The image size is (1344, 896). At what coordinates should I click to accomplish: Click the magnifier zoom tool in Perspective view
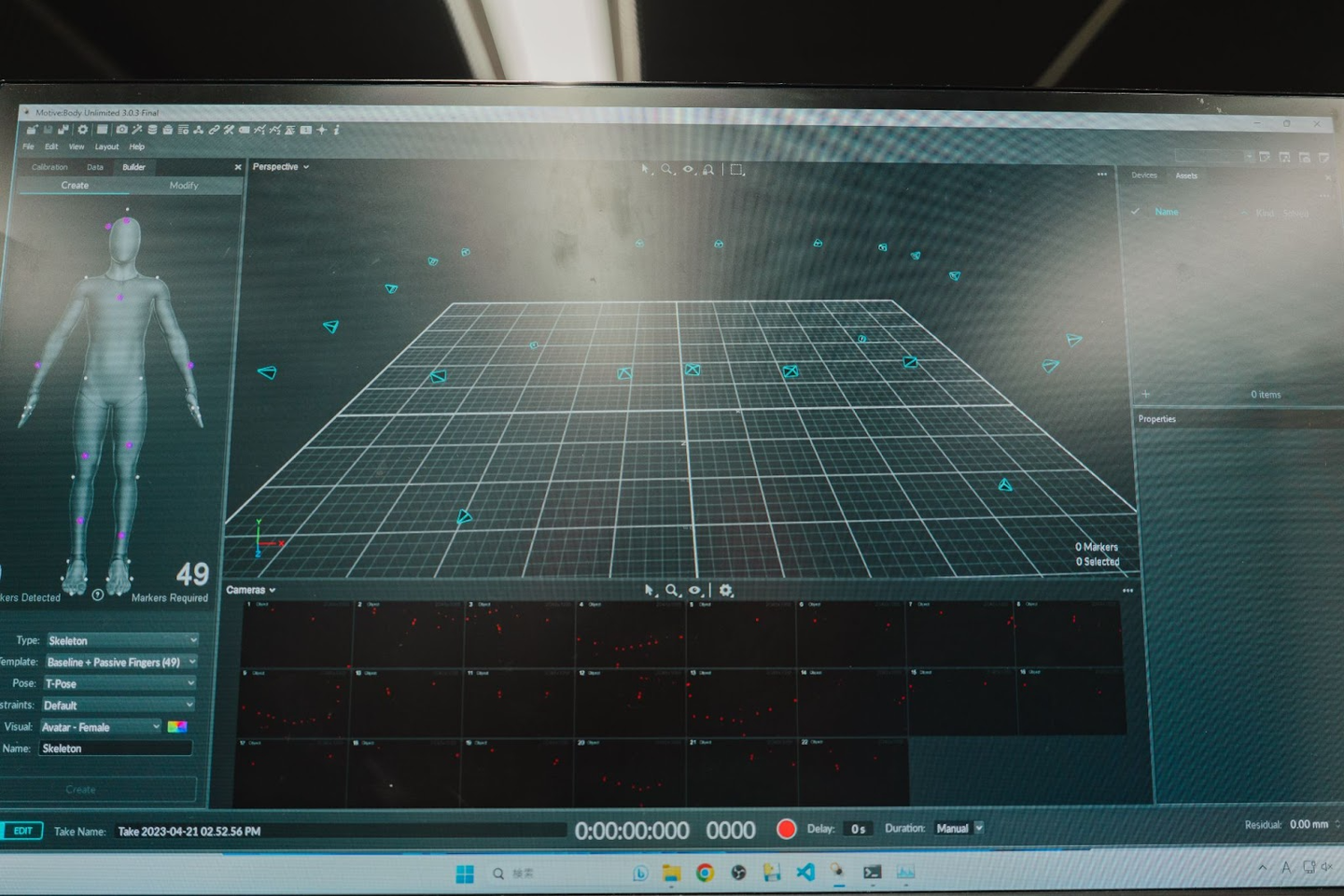coord(667,170)
